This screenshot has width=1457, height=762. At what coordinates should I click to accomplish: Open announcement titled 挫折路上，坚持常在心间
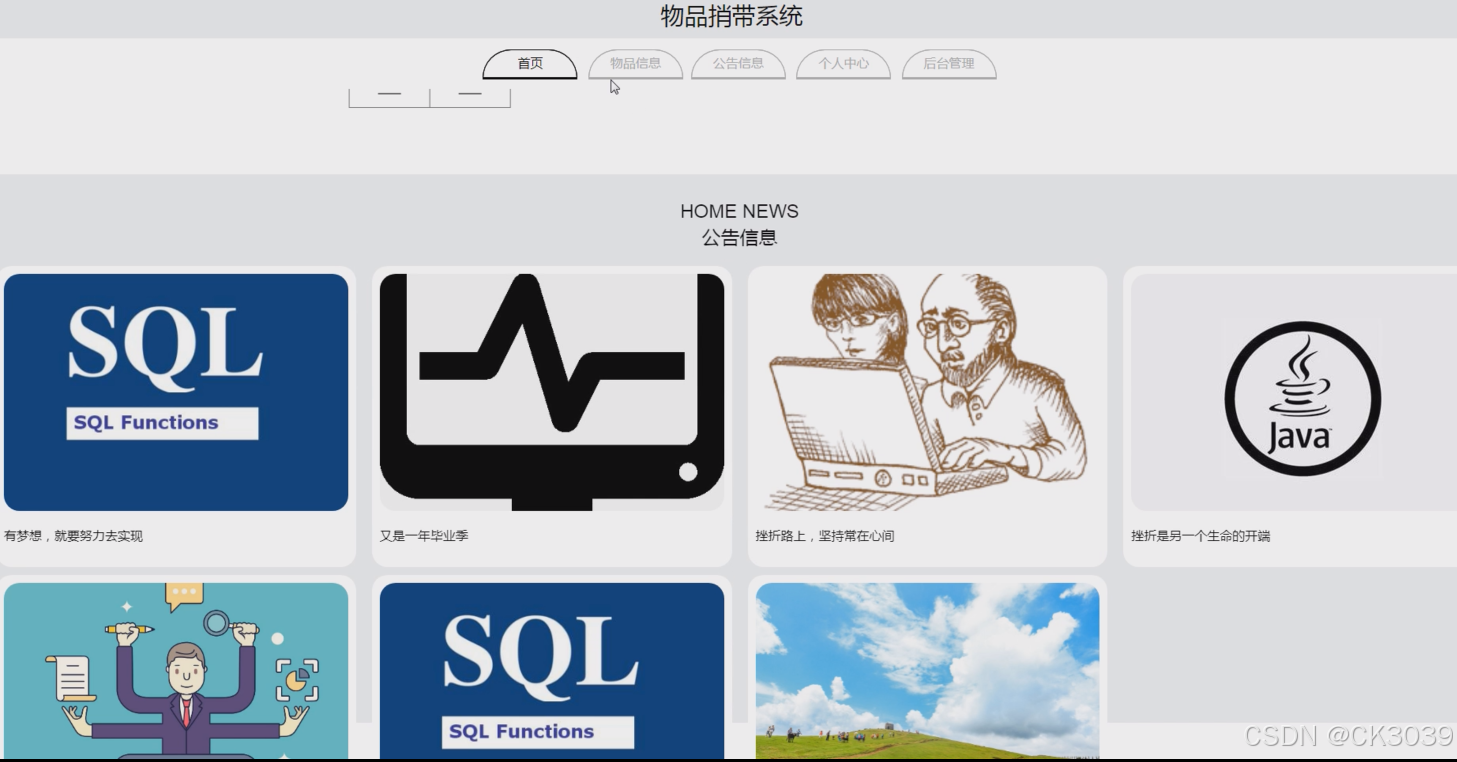[825, 536]
